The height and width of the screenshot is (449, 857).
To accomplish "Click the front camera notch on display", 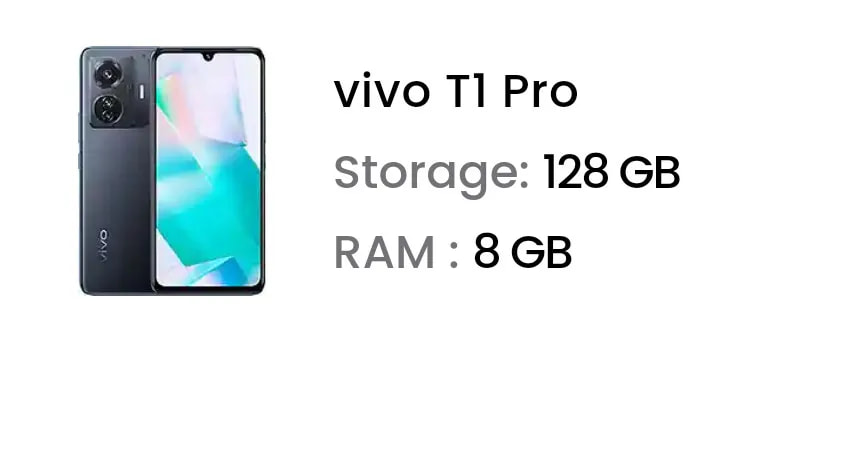I will pyautogui.click(x=208, y=56).
